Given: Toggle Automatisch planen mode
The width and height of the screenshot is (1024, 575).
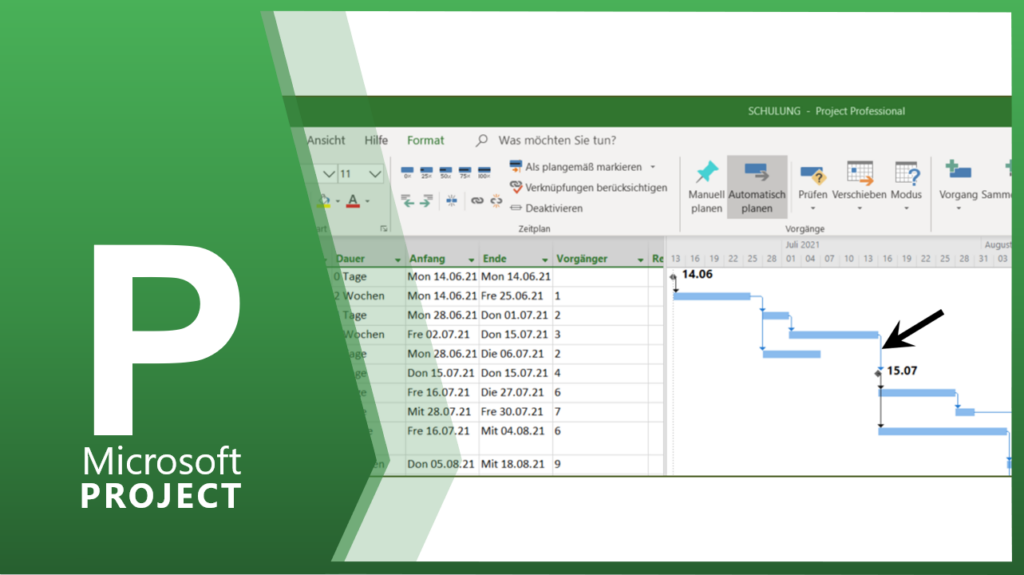Looking at the screenshot, I should 757,187.
